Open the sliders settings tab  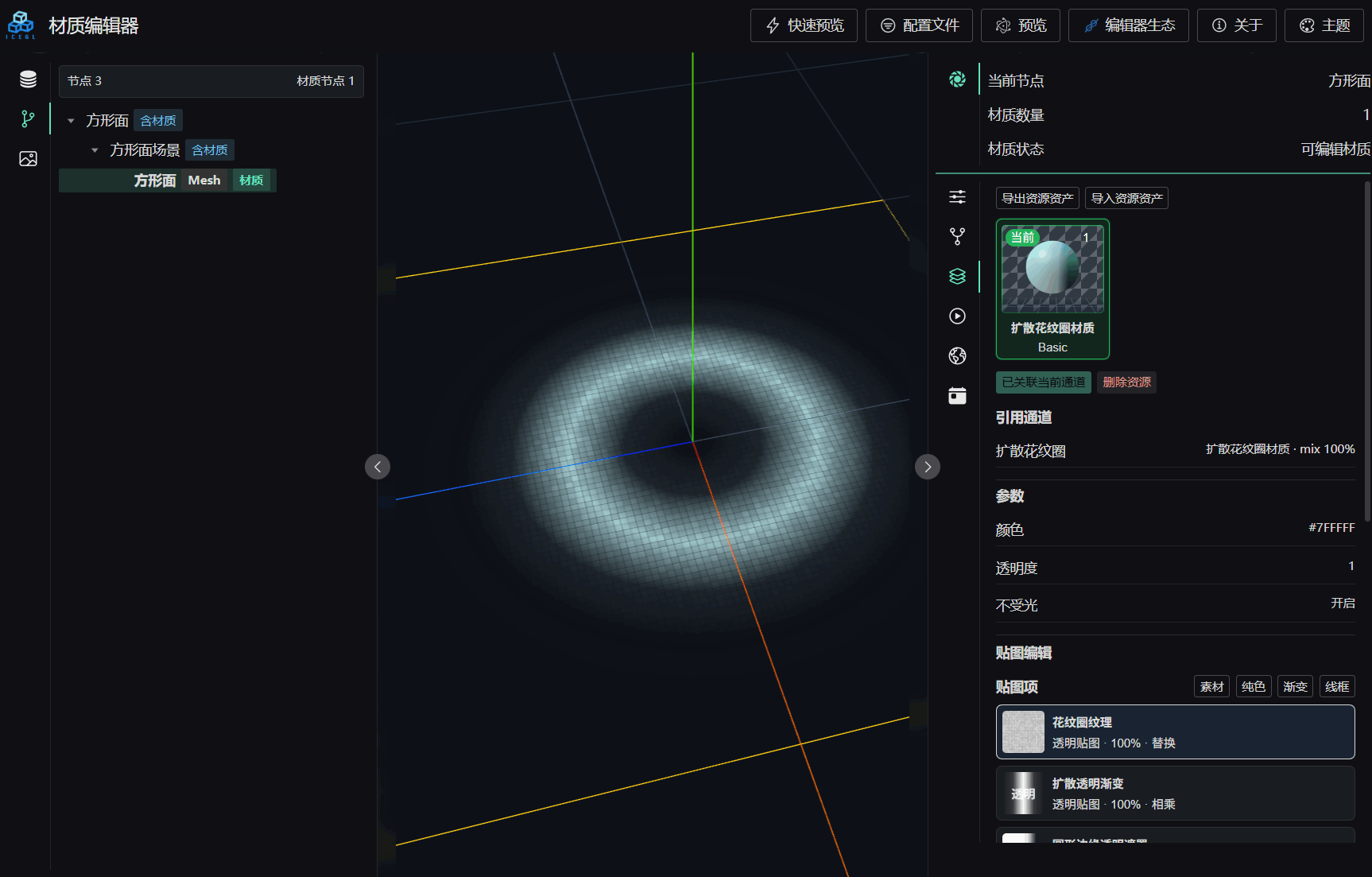tap(957, 197)
